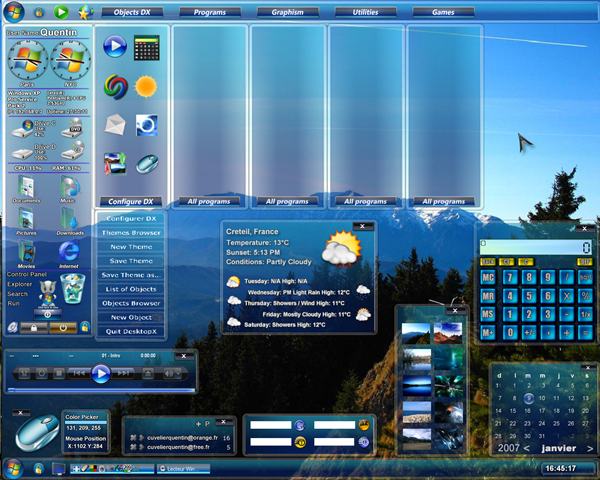This screenshot has height=480, width=600.
Task: Open the Music folder icon
Action: coord(69,187)
